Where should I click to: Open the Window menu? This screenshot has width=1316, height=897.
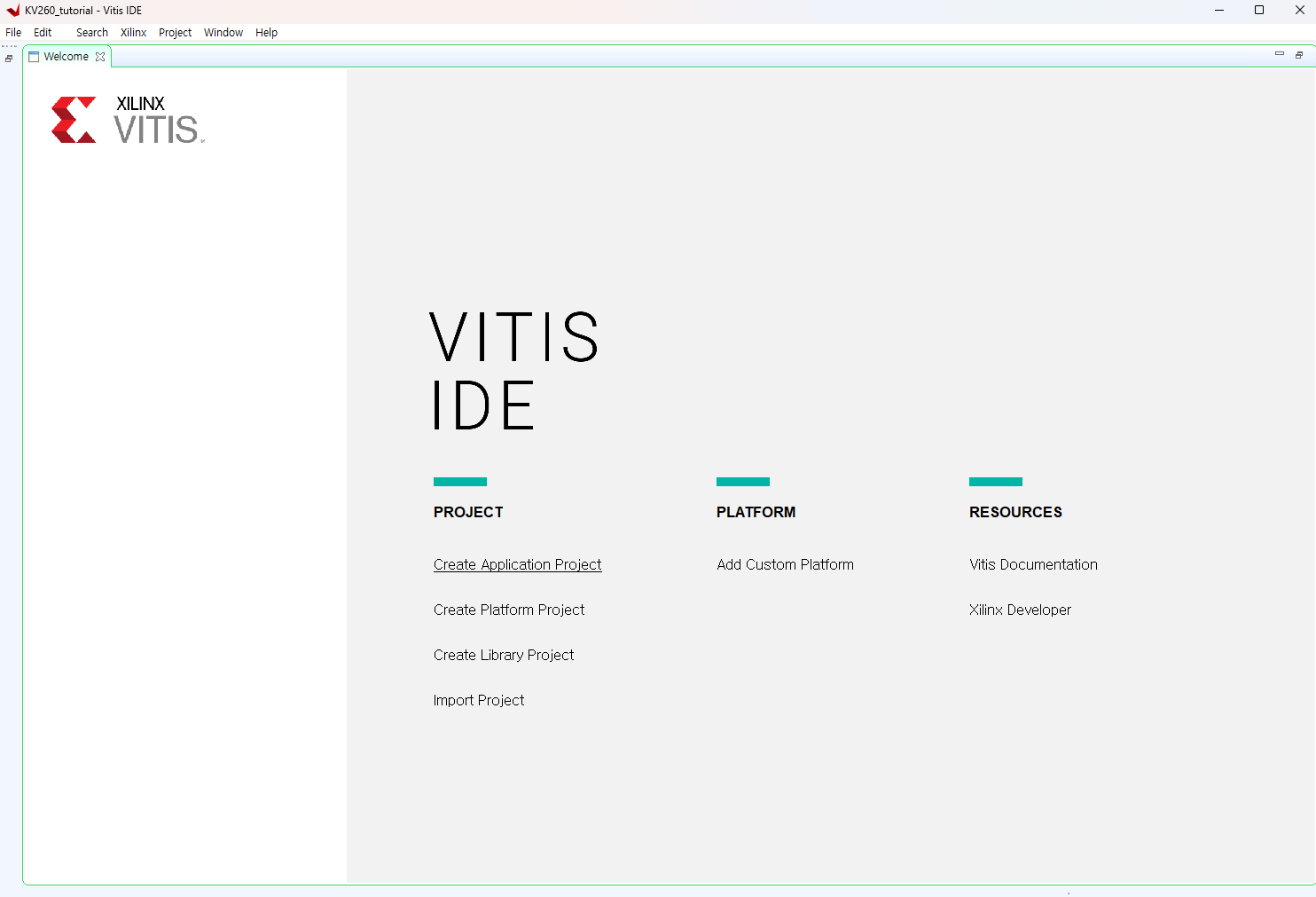click(223, 33)
